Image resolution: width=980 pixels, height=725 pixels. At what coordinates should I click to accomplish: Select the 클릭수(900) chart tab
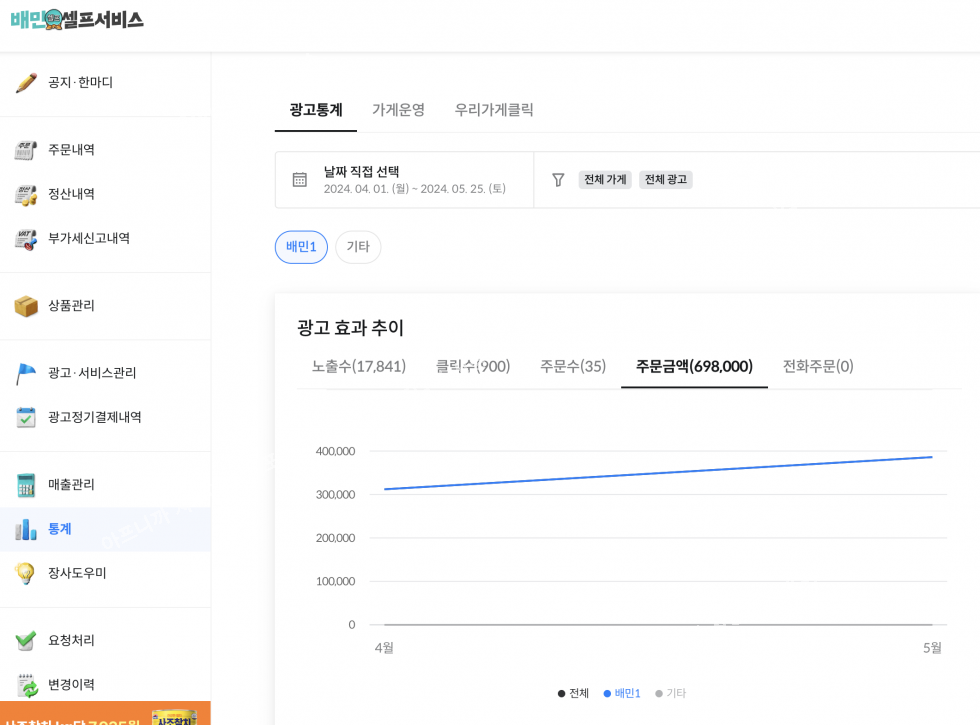pyautogui.click(x=473, y=366)
